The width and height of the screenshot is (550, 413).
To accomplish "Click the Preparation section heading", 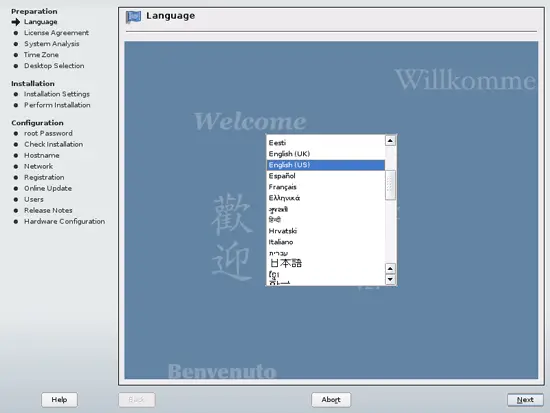I will (x=34, y=11).
